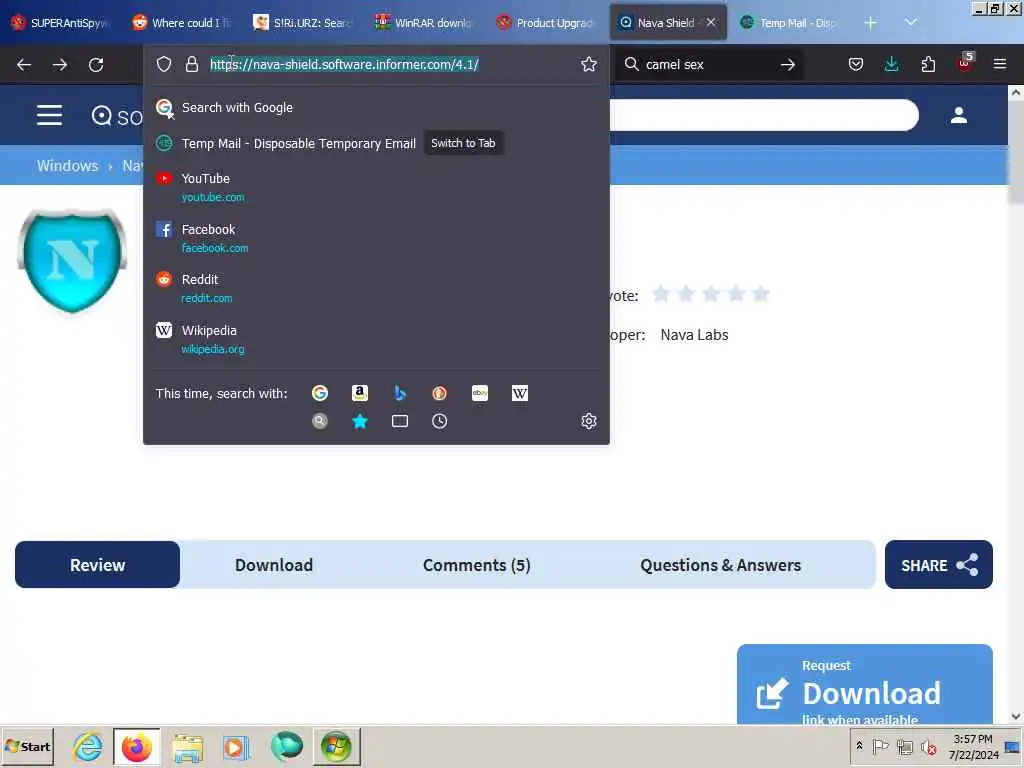This screenshot has height=768, width=1024.
Task: Open the Windows Start menu
Action: pyautogui.click(x=27, y=746)
